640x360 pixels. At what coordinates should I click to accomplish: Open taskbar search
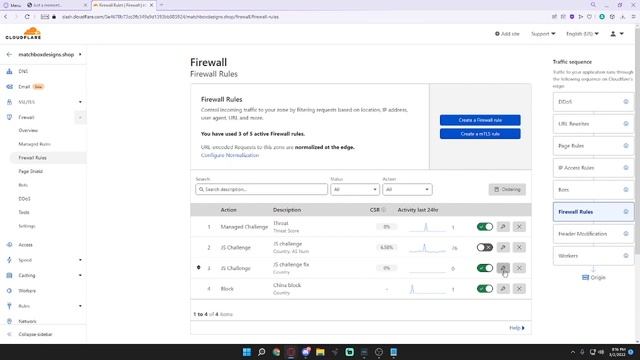[x=262, y=352]
